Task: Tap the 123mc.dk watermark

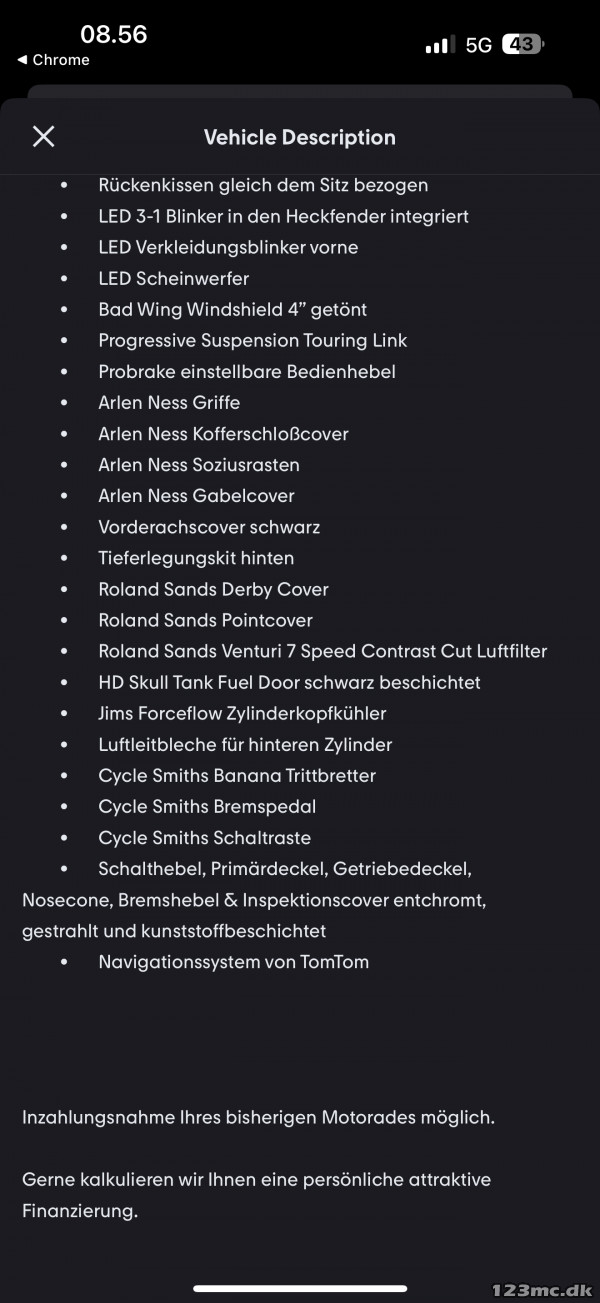Action: click(542, 1290)
